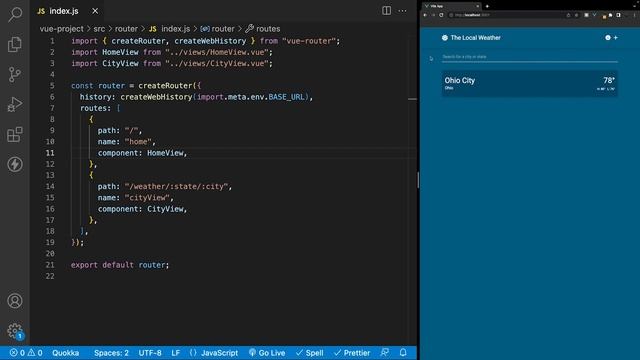
Task: Click the sun logo icon beside the title
Action: [444, 38]
